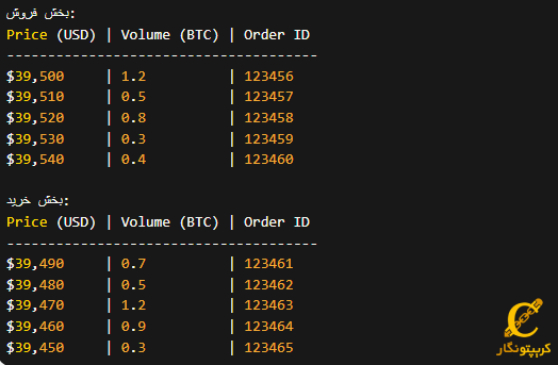Select volume 0.8 in the $39,520 row
This screenshot has width=558, height=365.
(133, 118)
